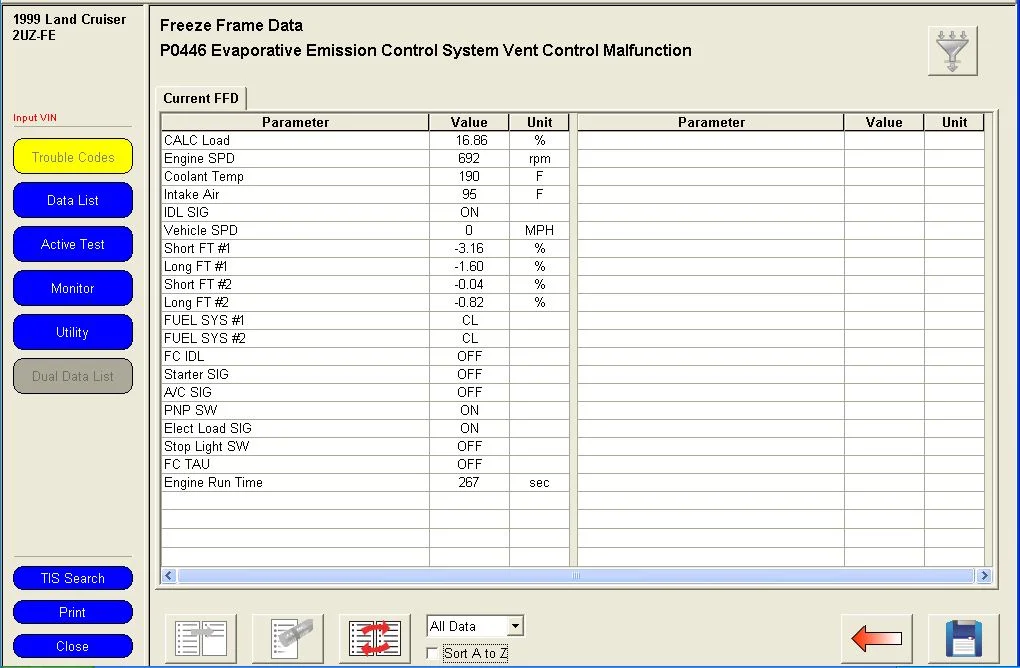The width and height of the screenshot is (1020, 668).
Task: Select the Current FFD tab
Action: (x=201, y=98)
